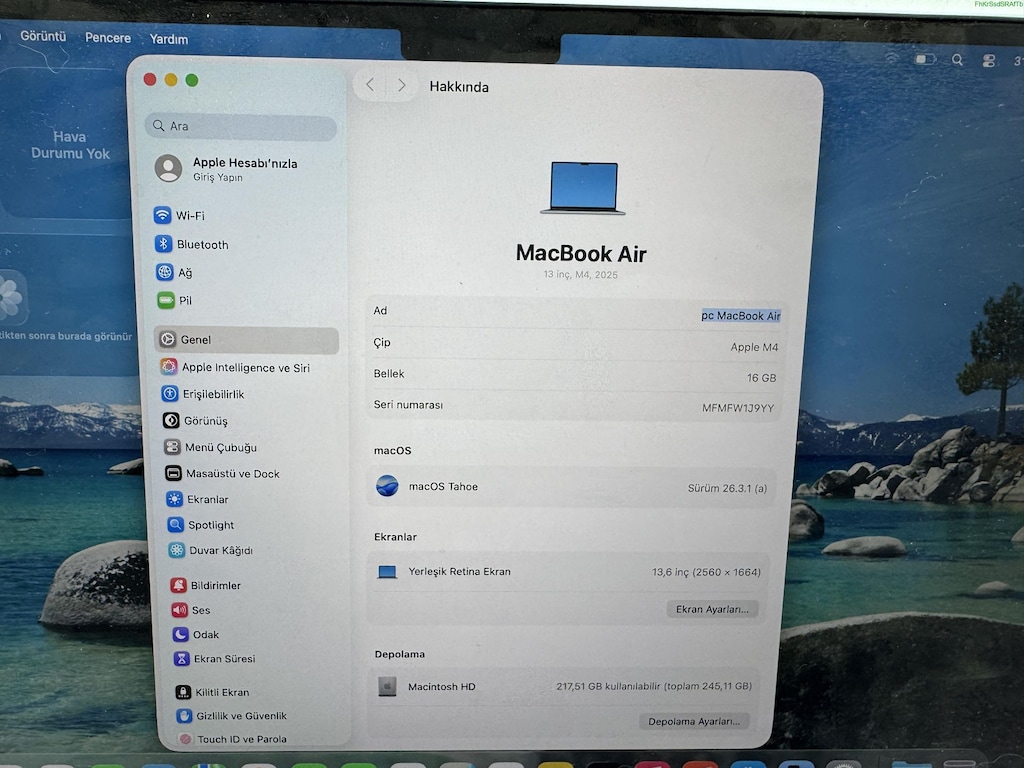Open Ekran Süresi hourglass icon
Image resolution: width=1024 pixels, height=768 pixels.
182,658
